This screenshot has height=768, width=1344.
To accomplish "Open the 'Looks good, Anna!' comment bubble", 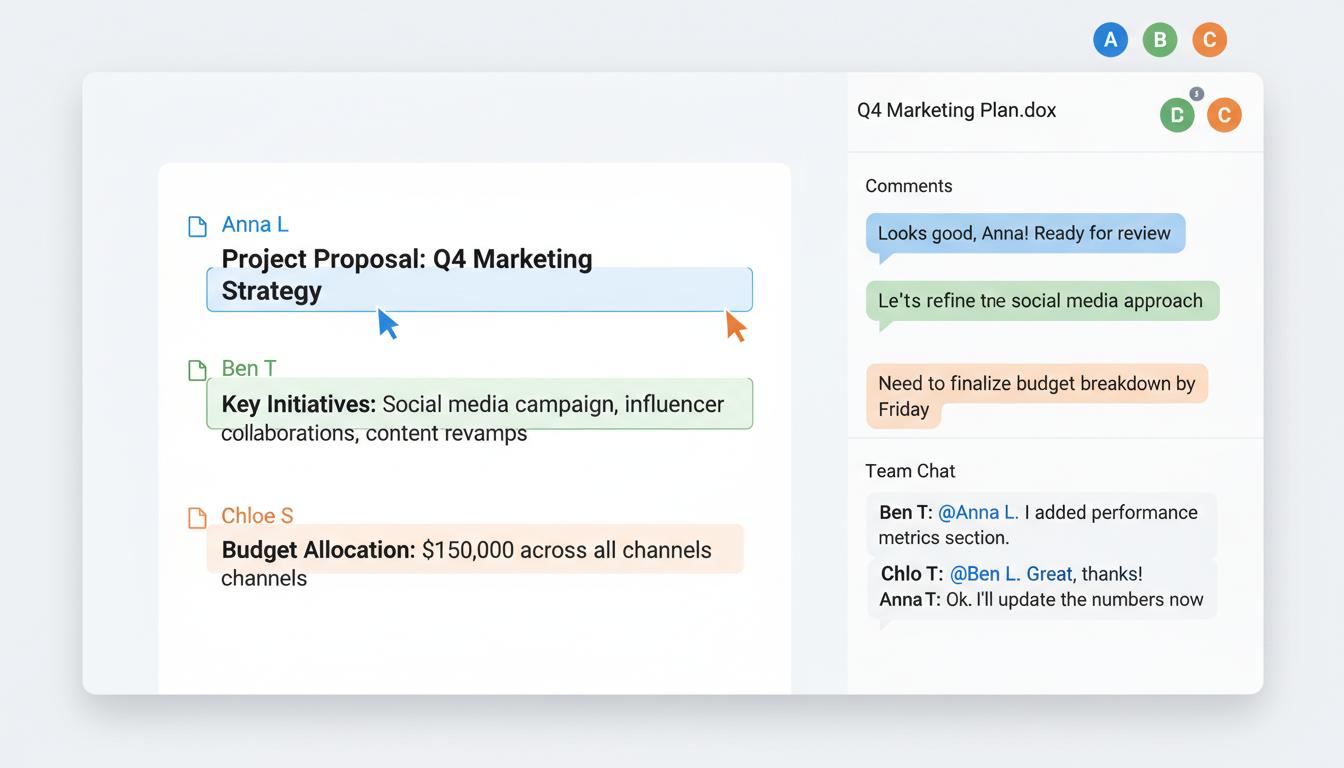I will tap(1025, 234).
